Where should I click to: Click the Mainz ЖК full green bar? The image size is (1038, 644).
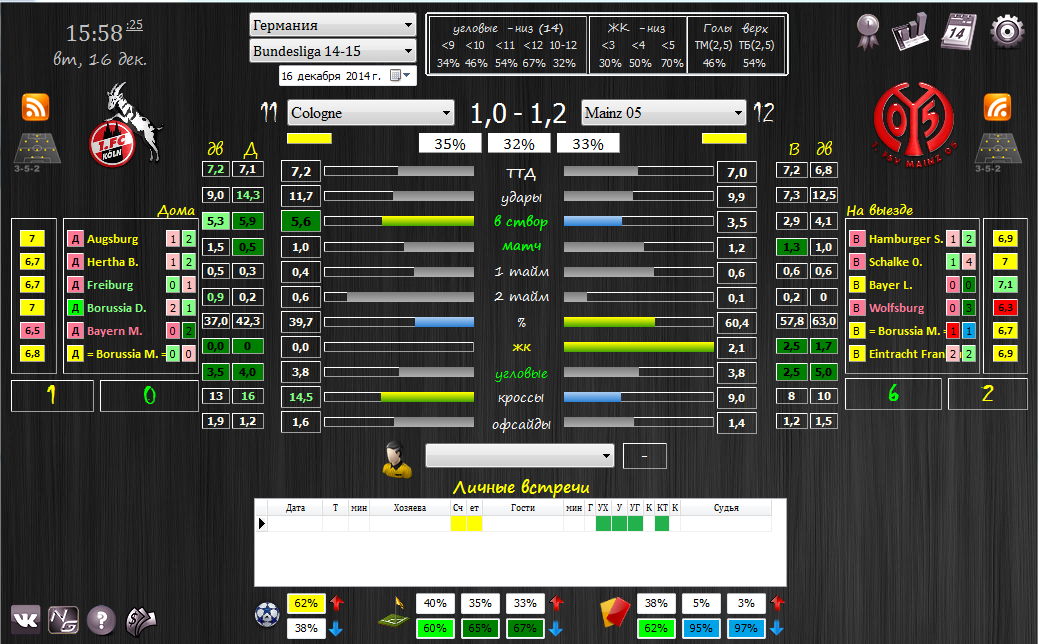(639, 347)
